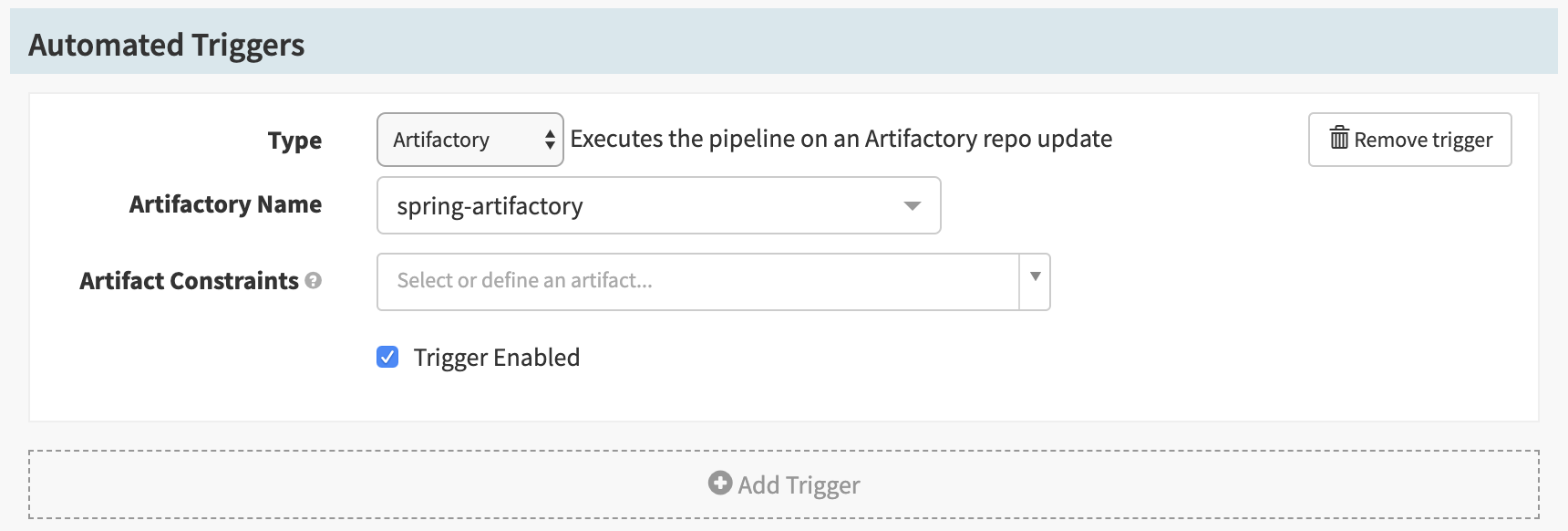The width and height of the screenshot is (1568, 531).
Task: Click the Trigger Enabled label text
Action: coord(496,358)
